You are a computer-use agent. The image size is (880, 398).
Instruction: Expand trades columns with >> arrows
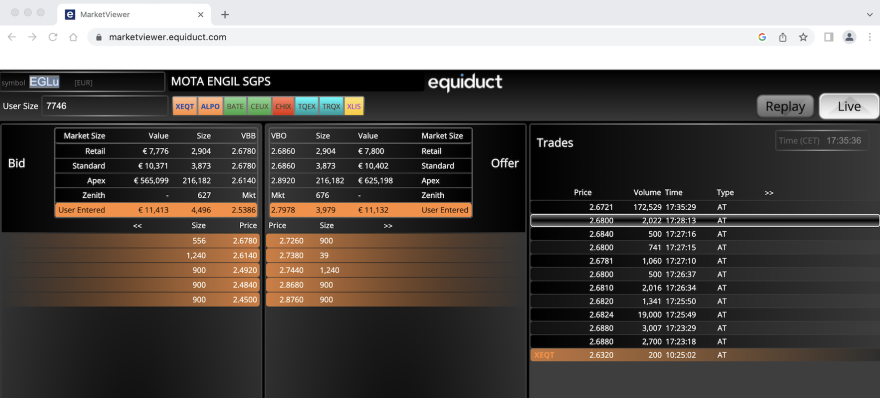769,193
